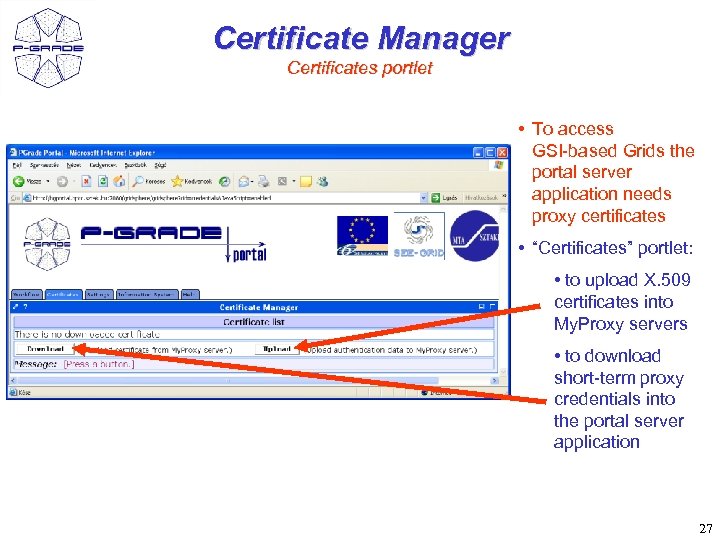Switch to the Settings portal tab
720x540 pixels.
99,294
